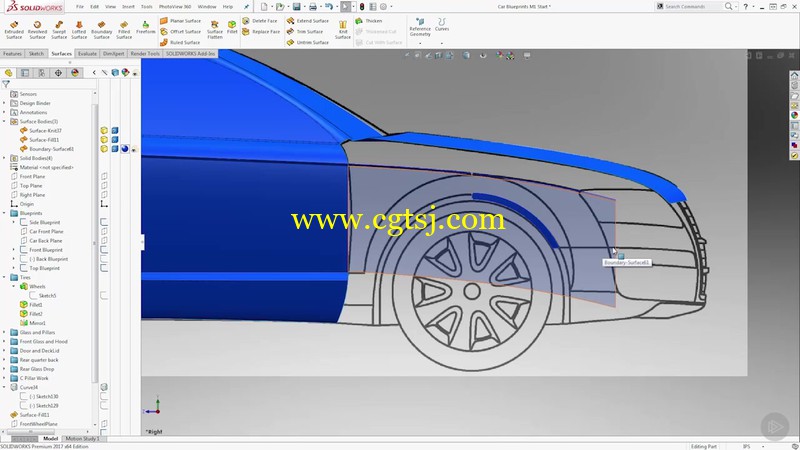Screen dimensions: 800x450
Task: Change Boundary-Surface61 appearance color sphere
Action: tap(125, 149)
